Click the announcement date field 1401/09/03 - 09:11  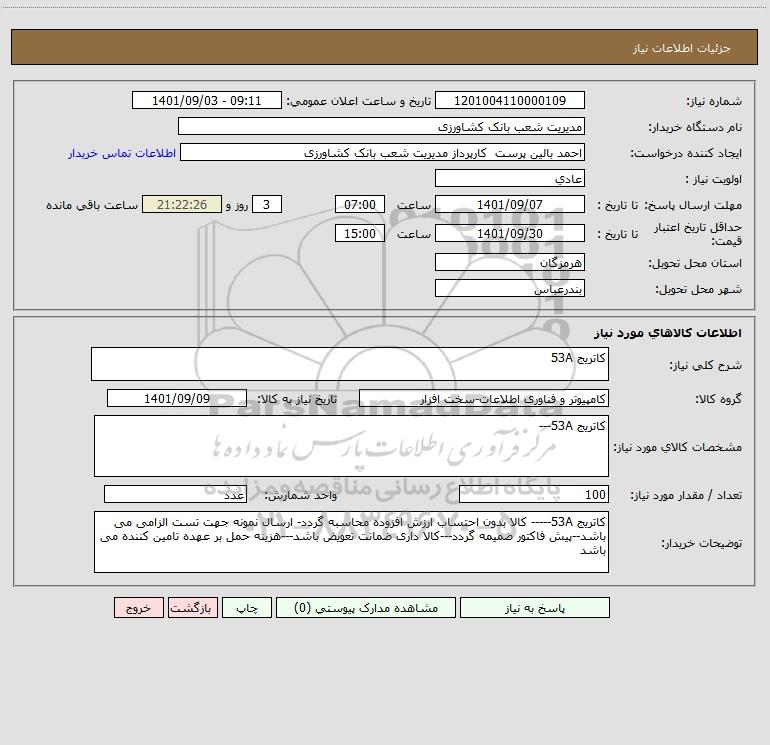pos(207,100)
